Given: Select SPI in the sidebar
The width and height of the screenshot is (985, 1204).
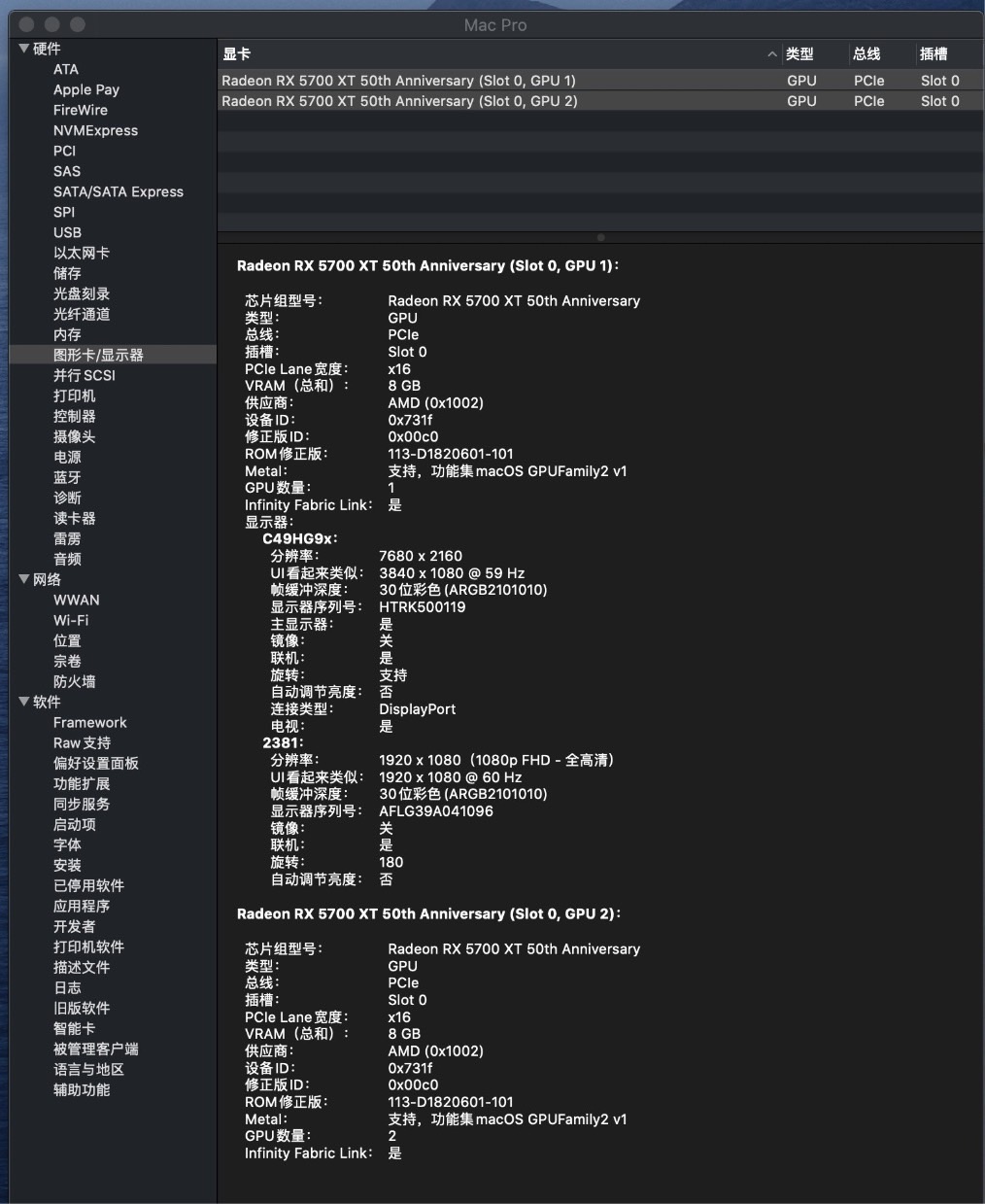Looking at the screenshot, I should [x=64, y=212].
